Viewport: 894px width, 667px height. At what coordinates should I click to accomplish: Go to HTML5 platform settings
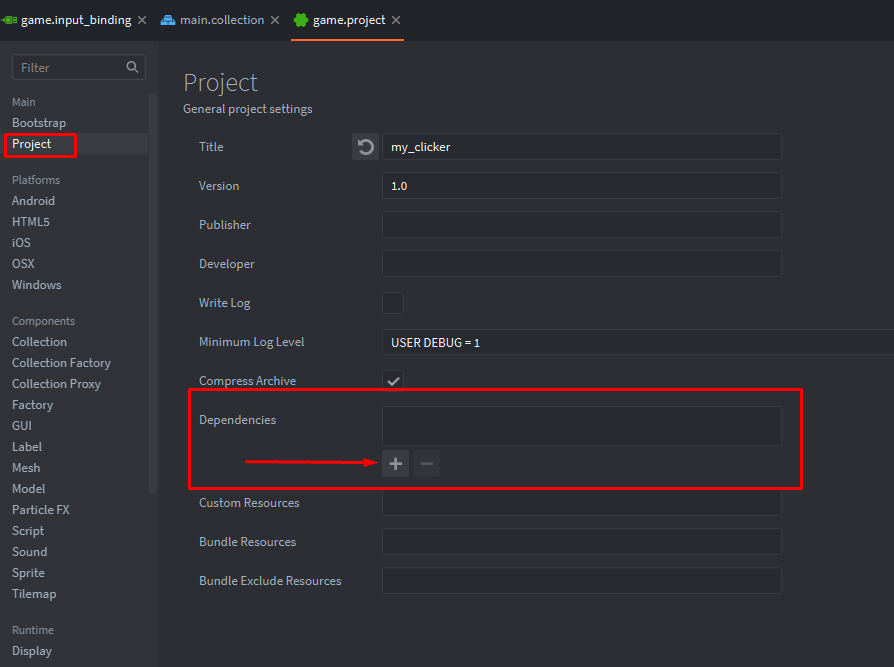pos(31,222)
